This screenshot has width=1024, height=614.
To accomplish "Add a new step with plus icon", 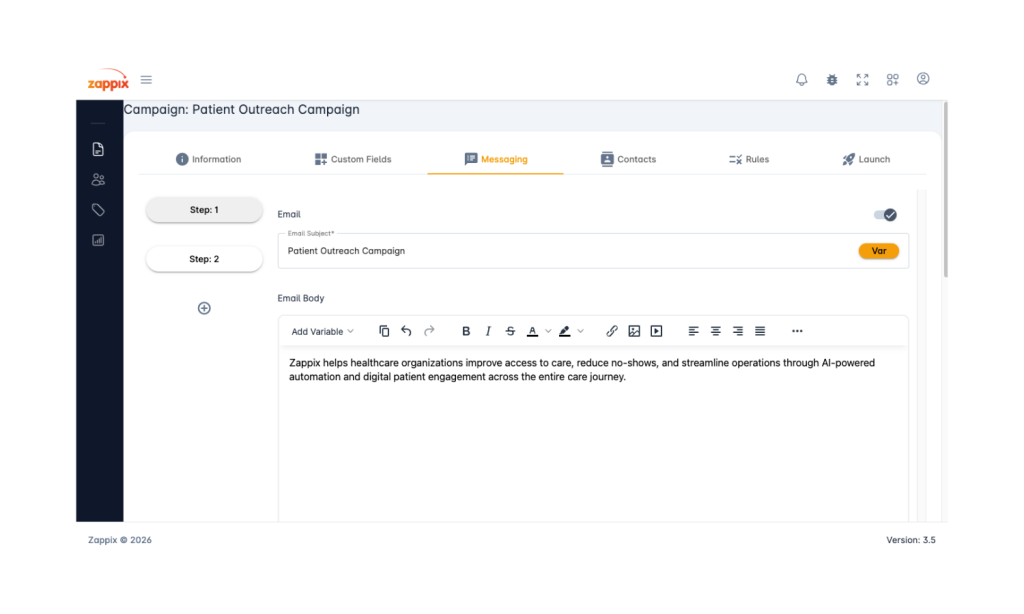I will click(x=204, y=308).
